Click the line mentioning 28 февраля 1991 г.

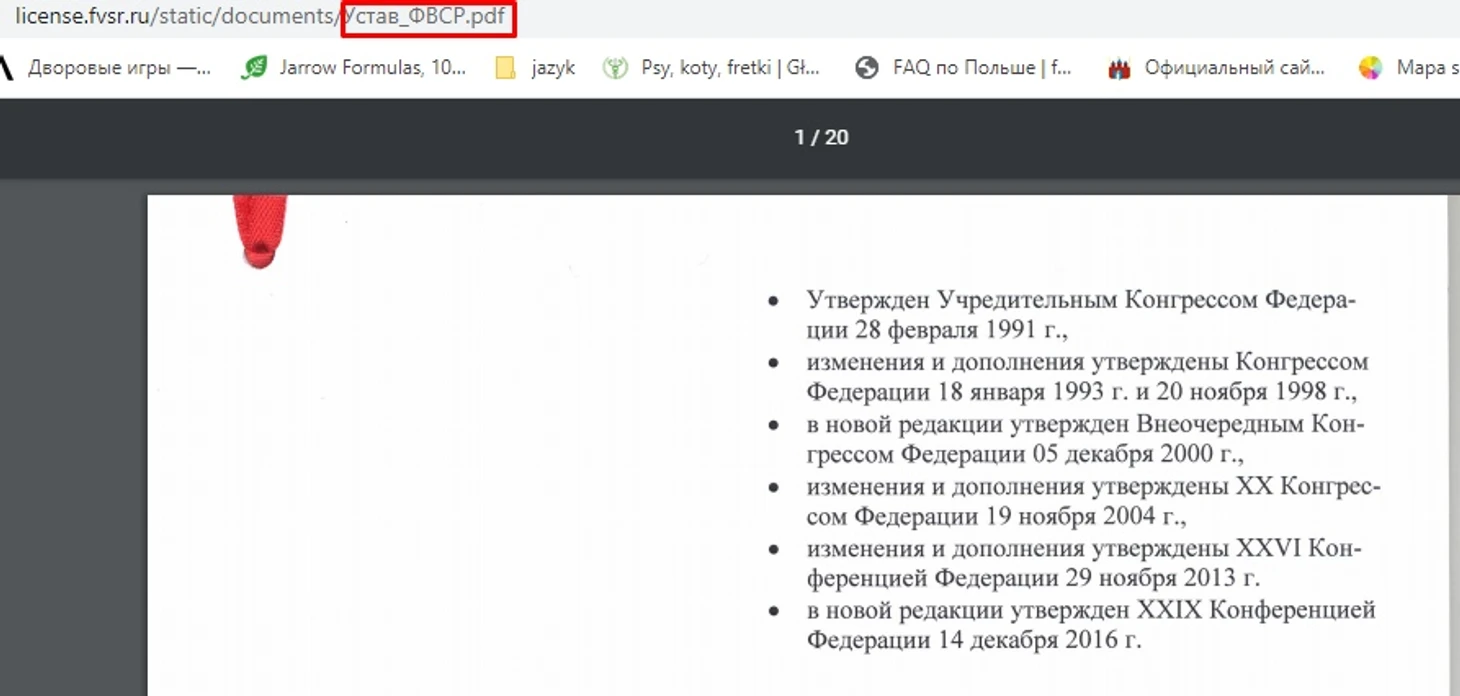pos(937,330)
